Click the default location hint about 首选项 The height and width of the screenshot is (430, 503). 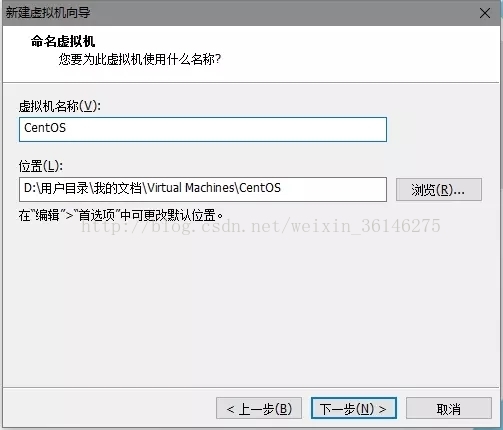[x=121, y=215]
